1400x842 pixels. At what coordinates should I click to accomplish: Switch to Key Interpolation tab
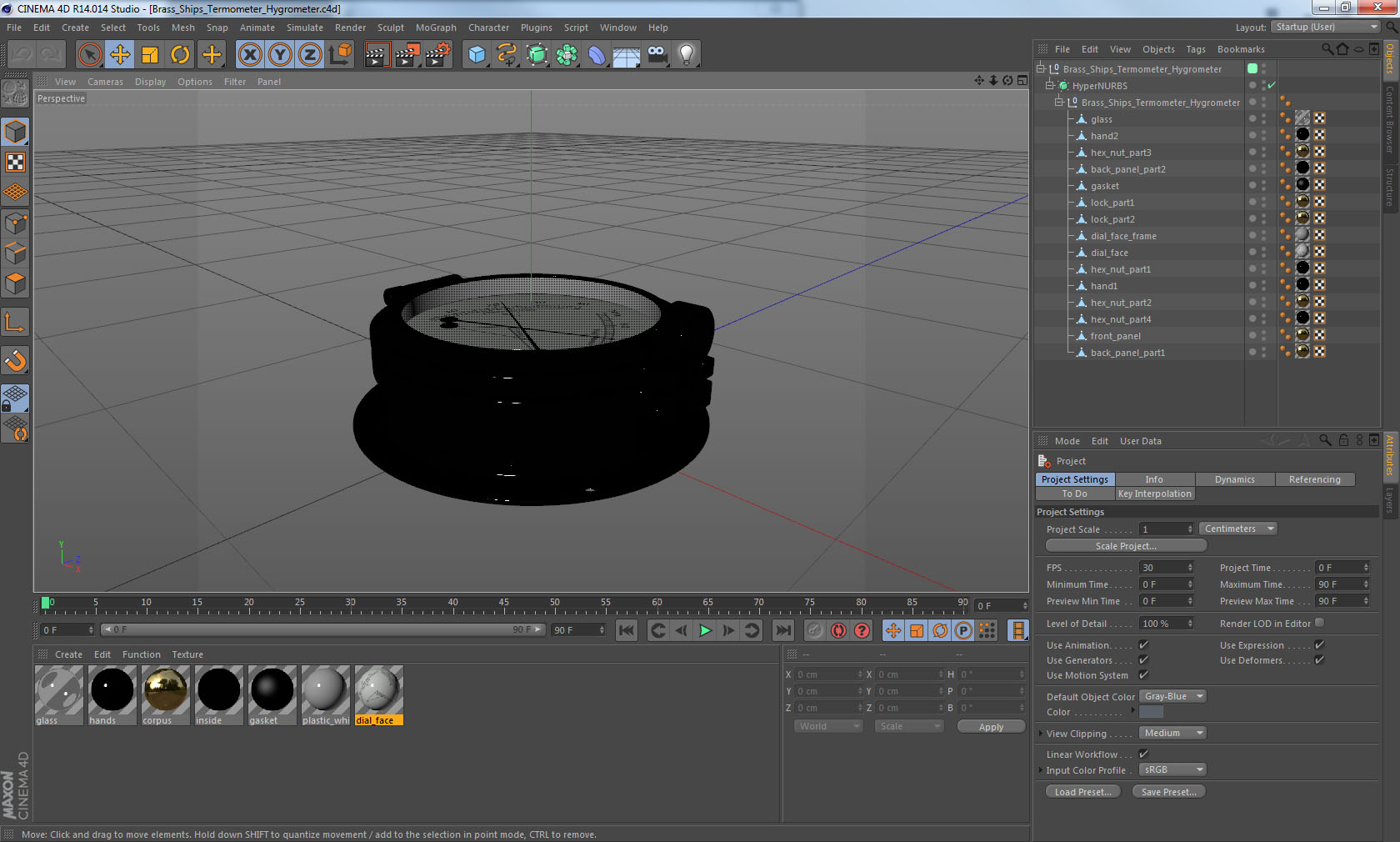(1154, 494)
